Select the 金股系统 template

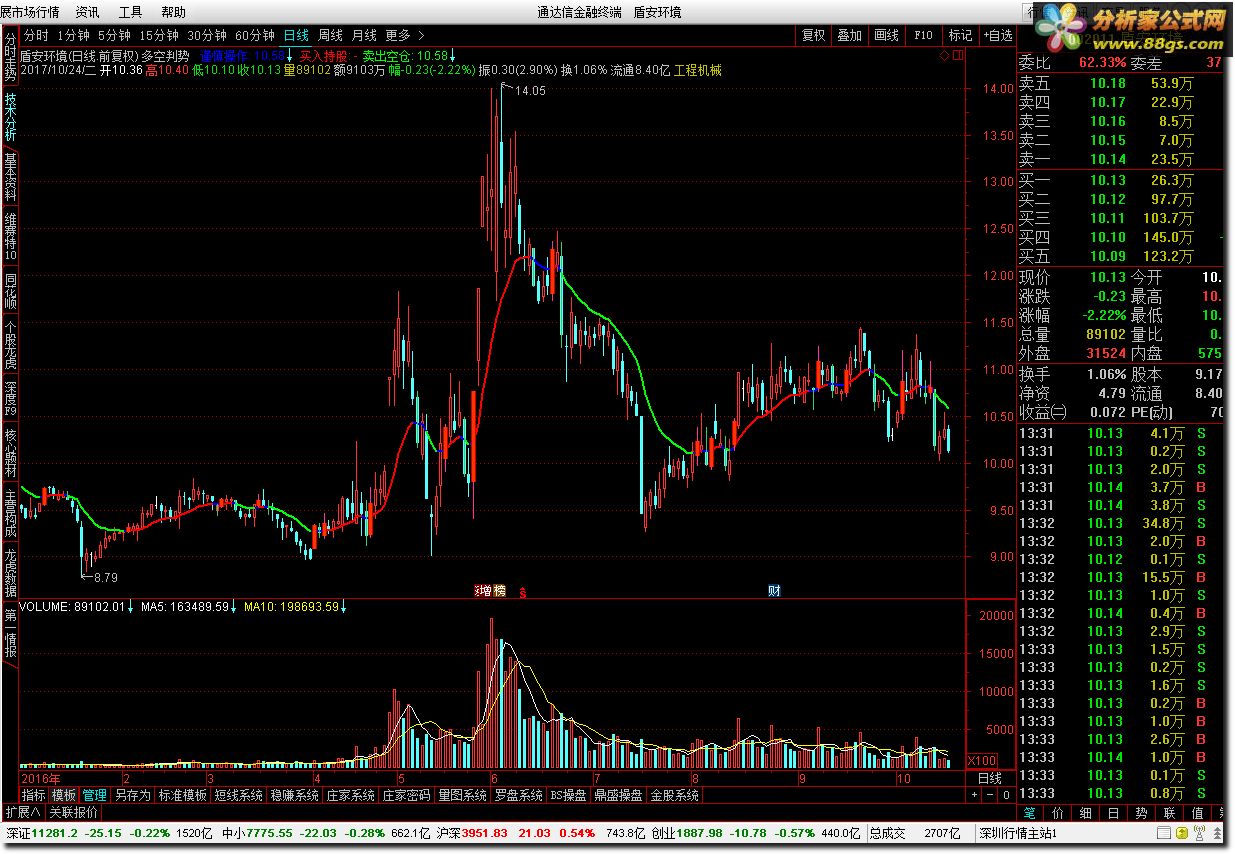click(675, 795)
